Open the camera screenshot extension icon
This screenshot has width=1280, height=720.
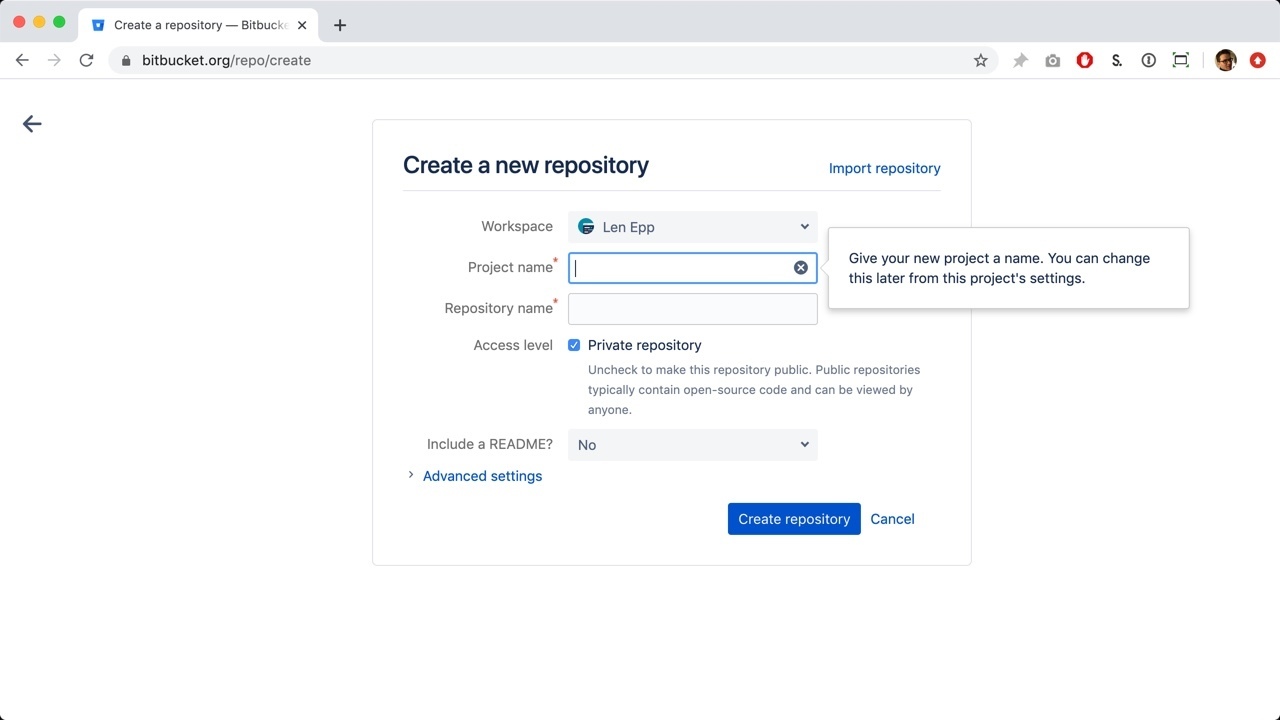click(1052, 61)
